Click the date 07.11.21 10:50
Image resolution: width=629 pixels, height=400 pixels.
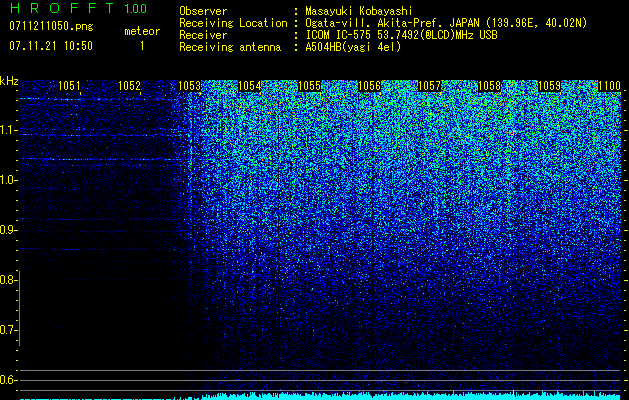tap(51, 46)
